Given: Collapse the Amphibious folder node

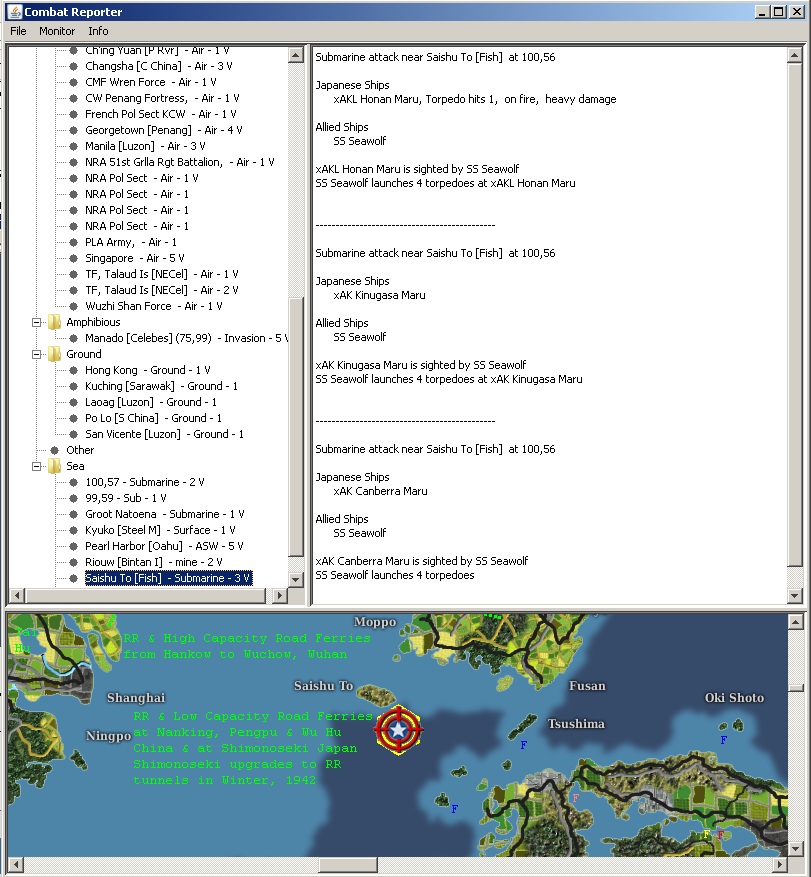Looking at the screenshot, I should 37,322.
